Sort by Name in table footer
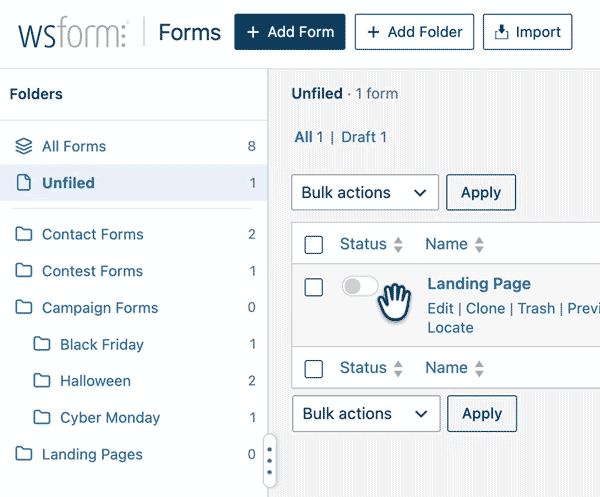 point(455,368)
